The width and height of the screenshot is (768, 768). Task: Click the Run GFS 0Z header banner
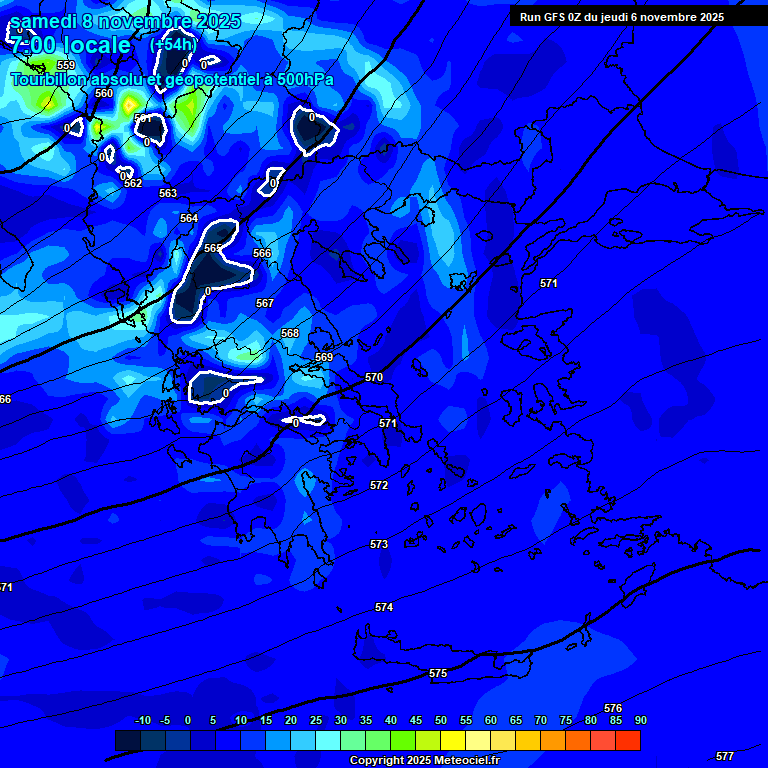(621, 17)
